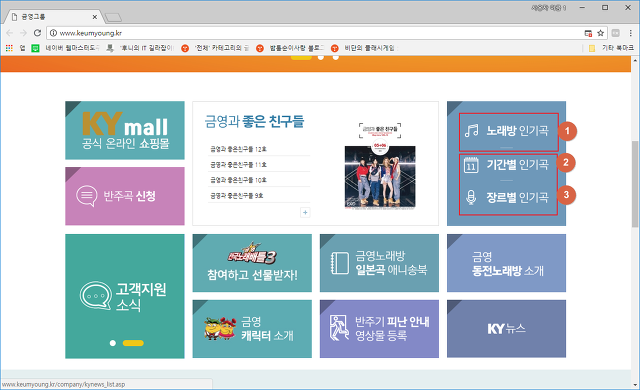This screenshot has height=390, width=640.
Task: Open 참여하고 선물받자 event tile
Action: pos(252,263)
